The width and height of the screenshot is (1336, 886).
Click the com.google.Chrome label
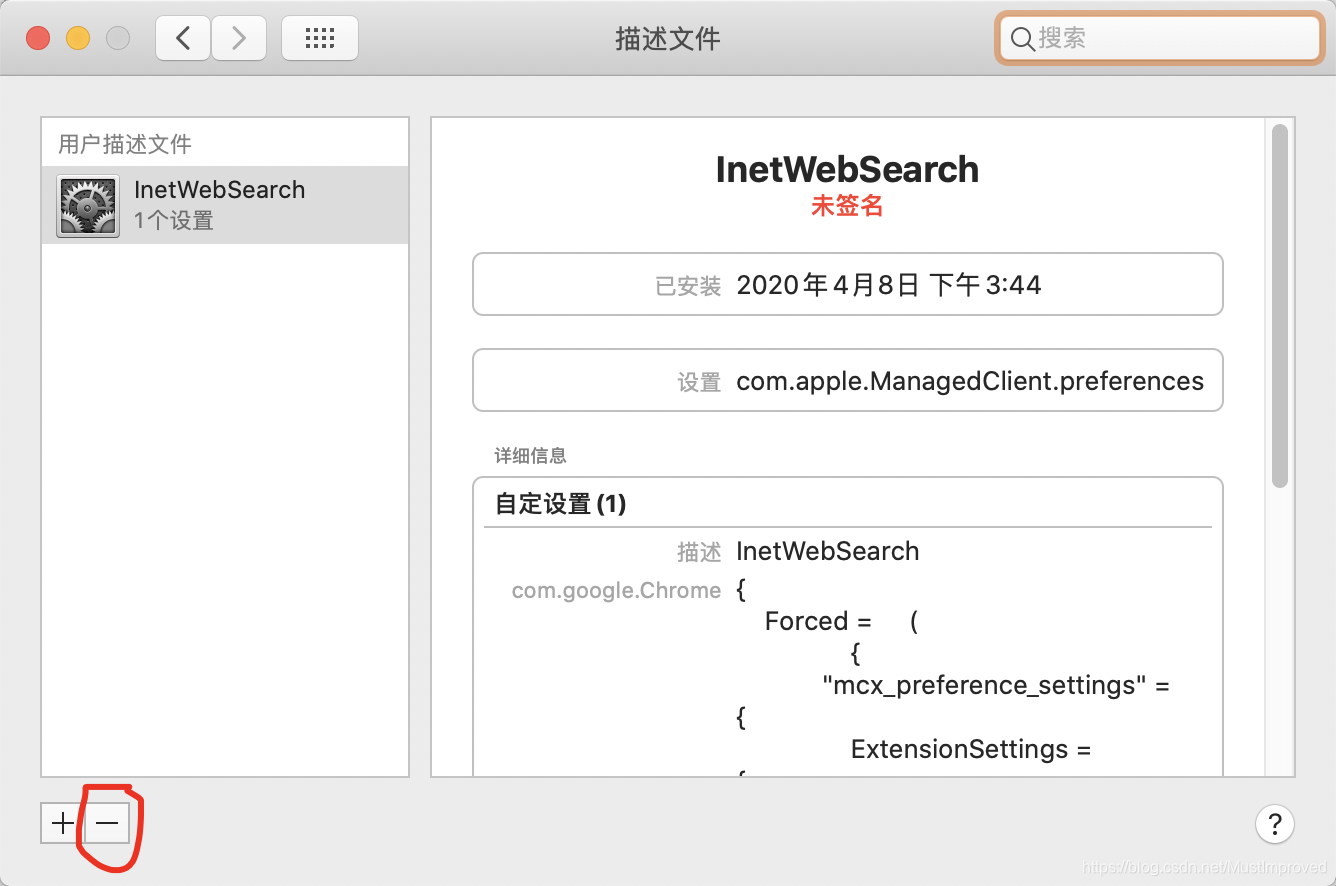coord(616,590)
